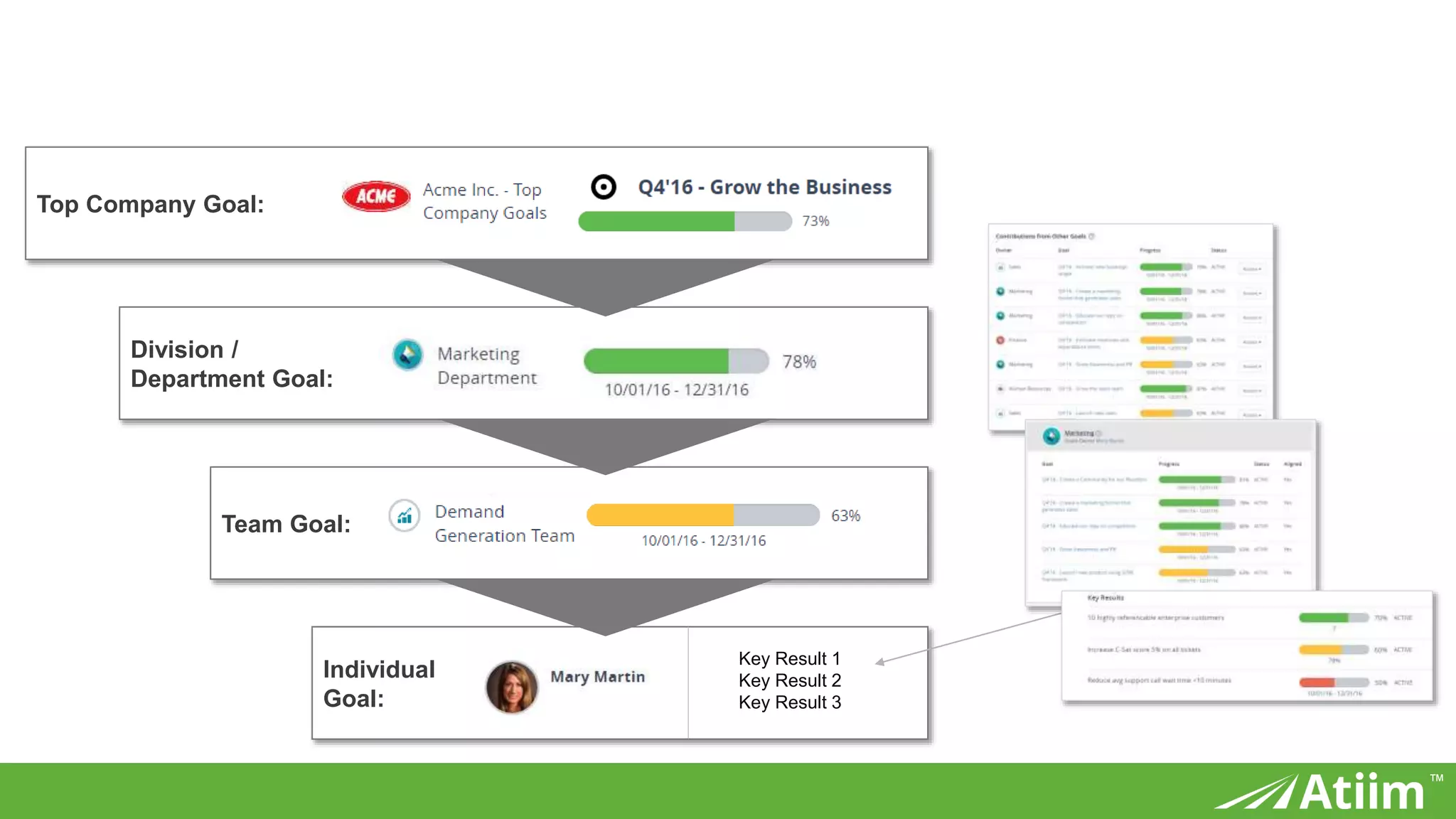Click the 'Key Results' panel heading
1456x819 pixels.
click(x=1106, y=598)
